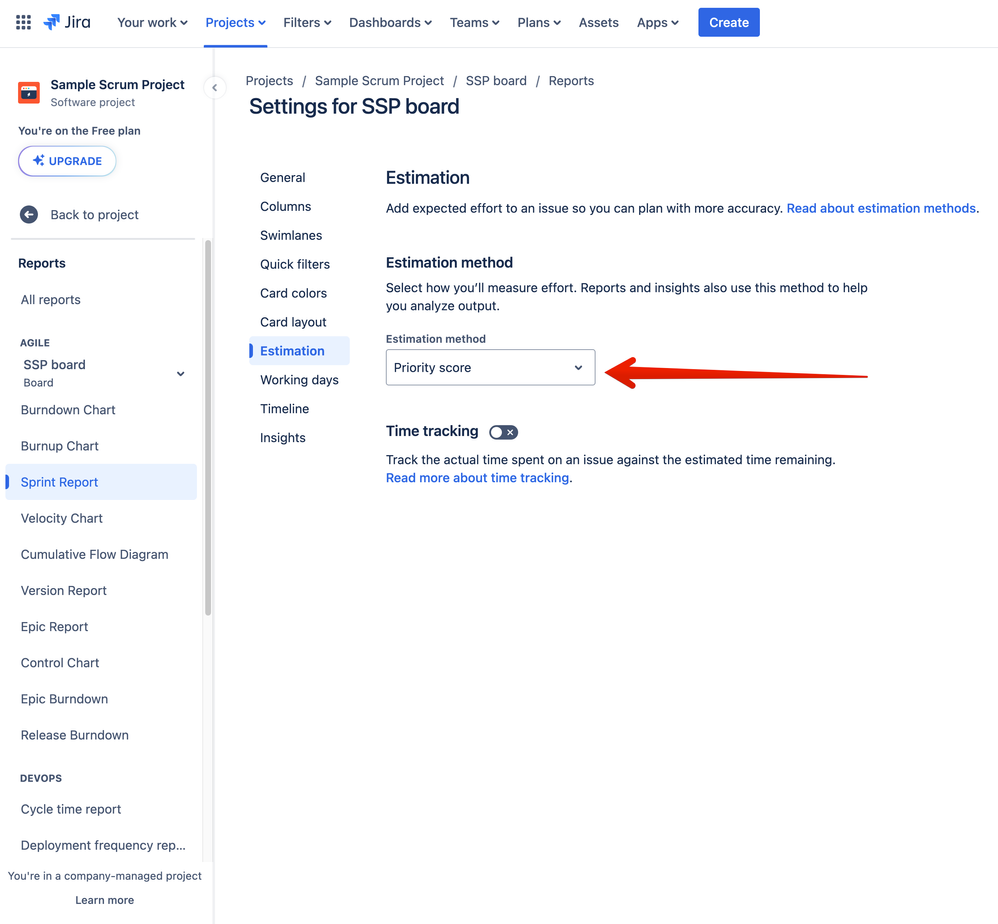Image resolution: width=998 pixels, height=924 pixels.
Task: Open Read more about time tracking link
Action: tap(477, 478)
